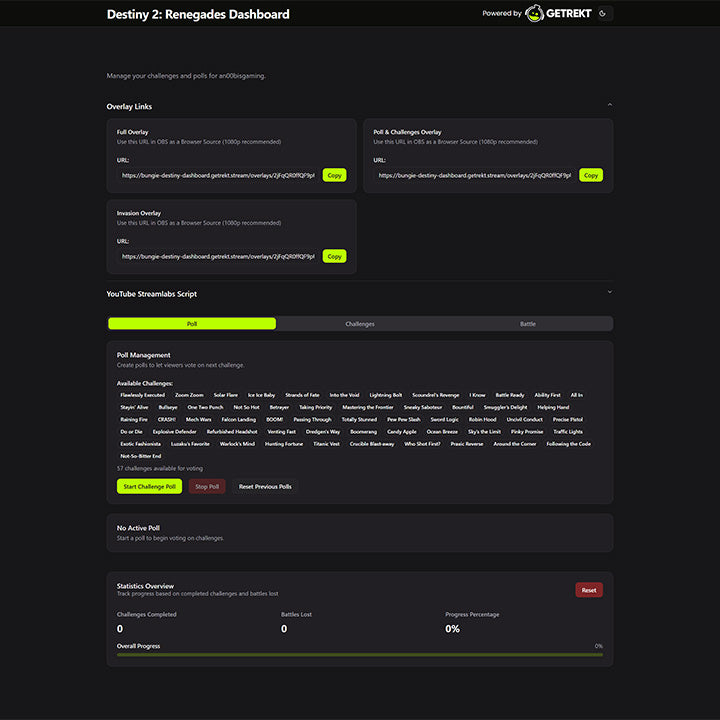Select the Sneaky Saboteur challenge tag

click(423, 407)
